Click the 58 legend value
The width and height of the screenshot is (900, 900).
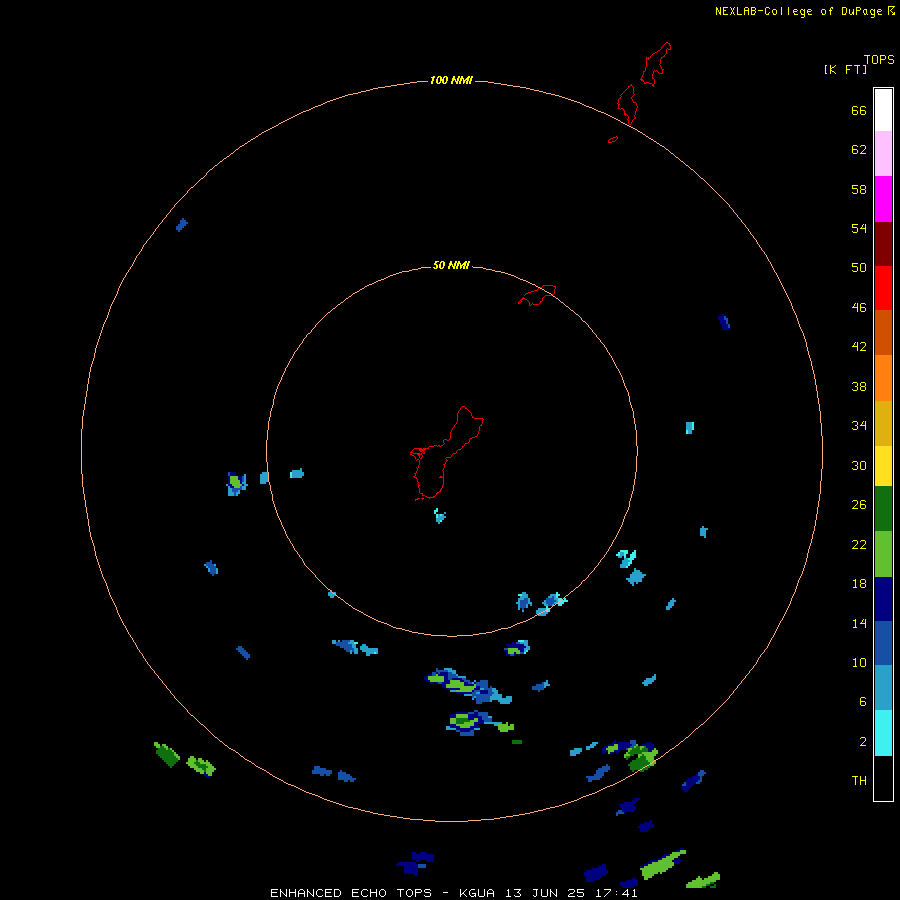(859, 189)
